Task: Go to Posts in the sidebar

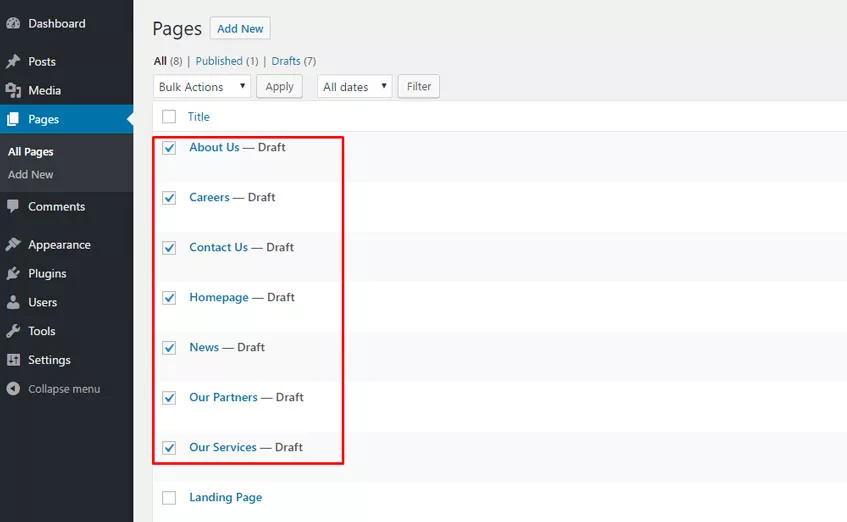Action: [42, 62]
